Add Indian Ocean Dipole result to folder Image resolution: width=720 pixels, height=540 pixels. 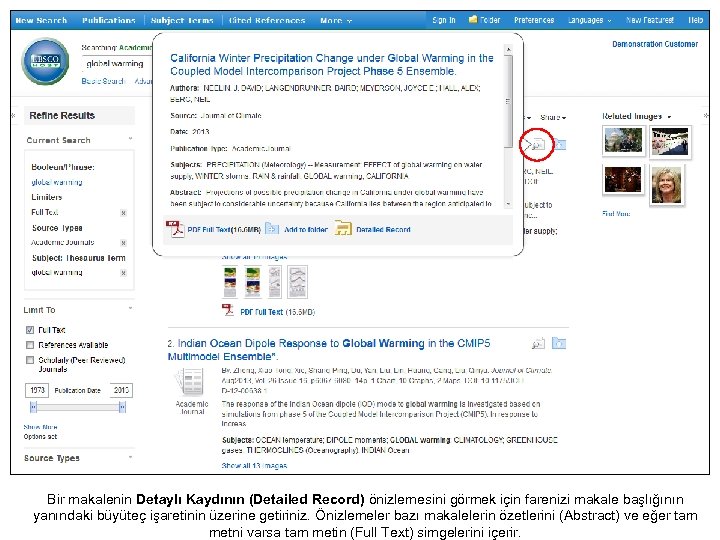tap(559, 343)
